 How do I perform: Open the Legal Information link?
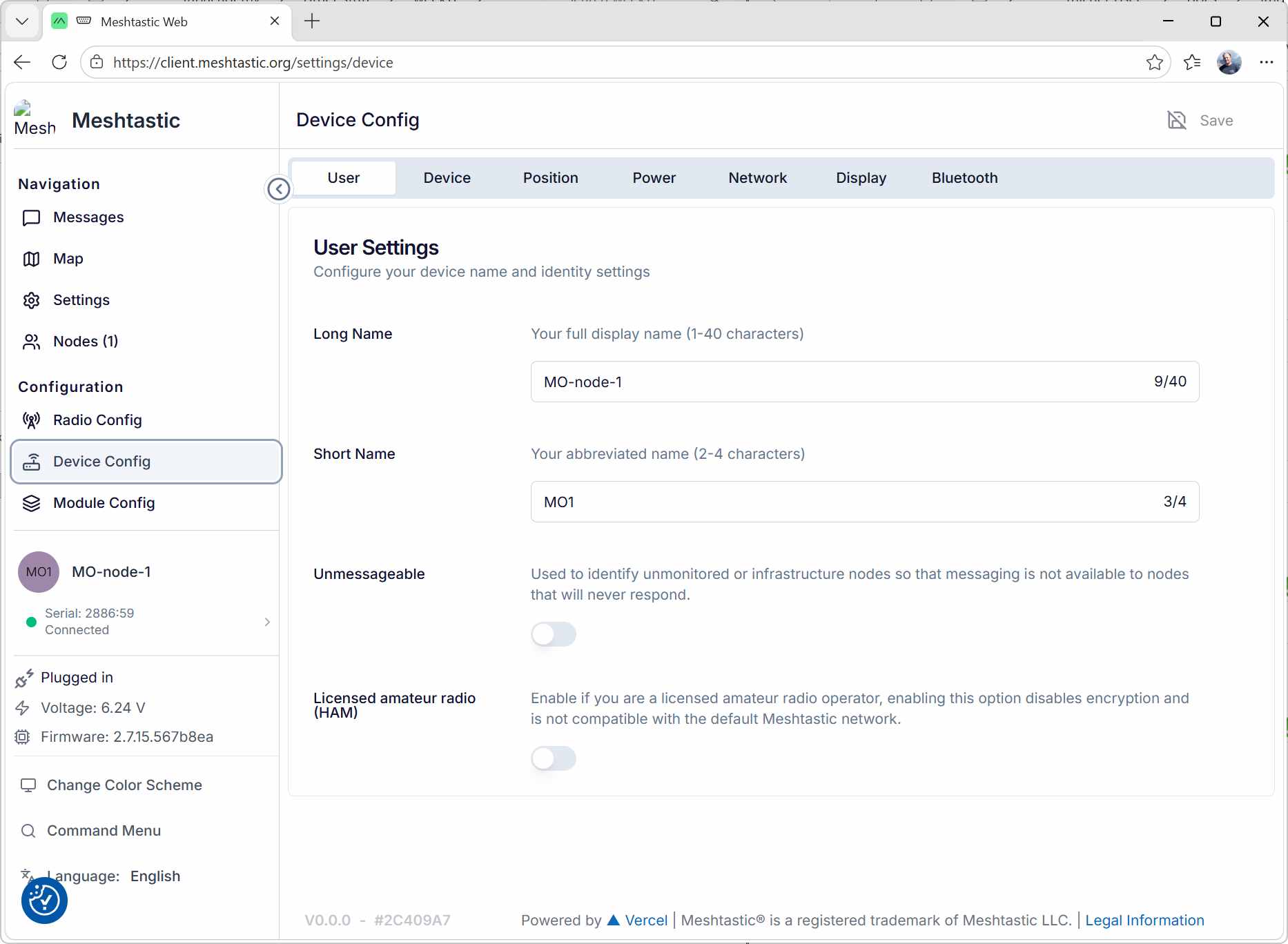tap(1144, 921)
